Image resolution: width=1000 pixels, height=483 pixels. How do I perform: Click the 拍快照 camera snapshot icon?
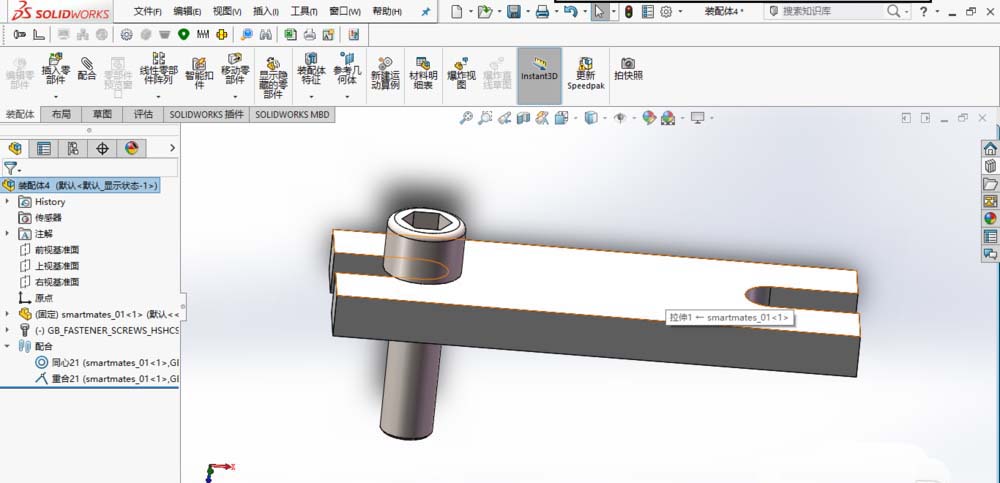click(x=628, y=68)
